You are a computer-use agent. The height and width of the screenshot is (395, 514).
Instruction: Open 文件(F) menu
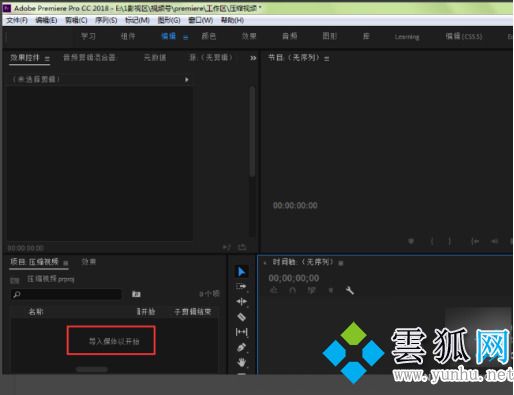17,20
